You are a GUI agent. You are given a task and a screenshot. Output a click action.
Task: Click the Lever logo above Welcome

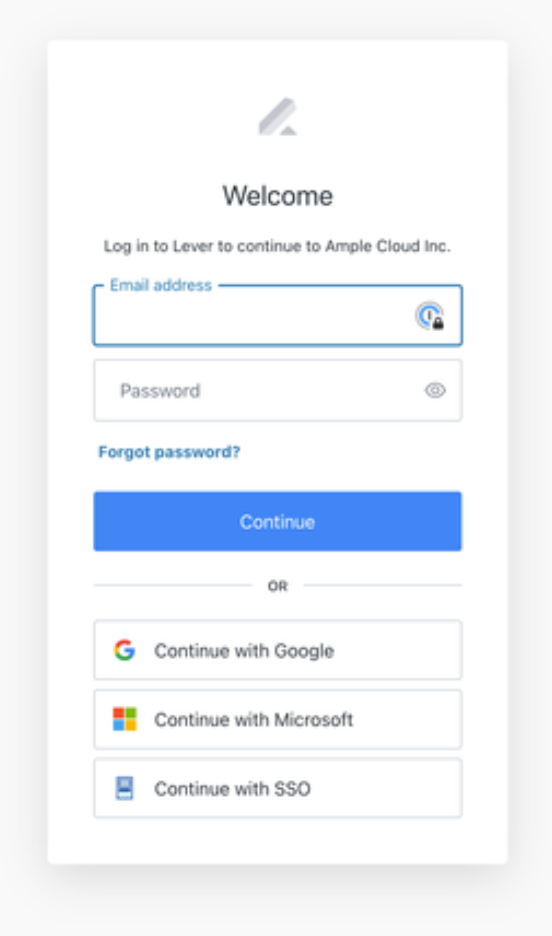[277, 116]
